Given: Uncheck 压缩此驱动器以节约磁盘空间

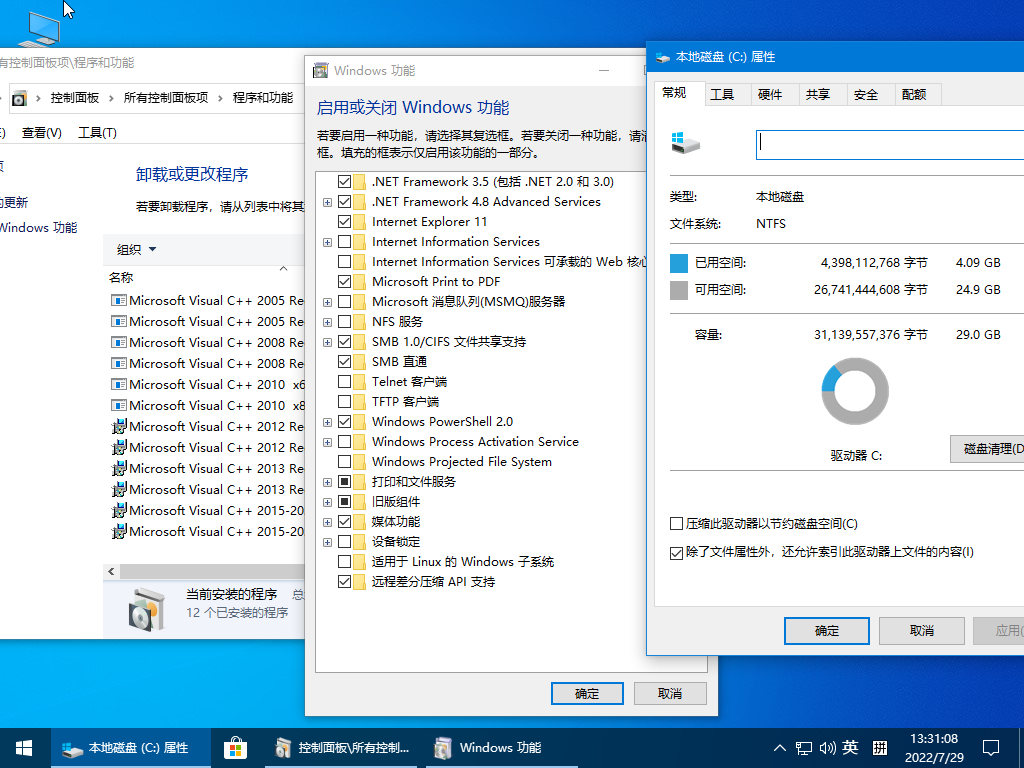Looking at the screenshot, I should click(677, 523).
